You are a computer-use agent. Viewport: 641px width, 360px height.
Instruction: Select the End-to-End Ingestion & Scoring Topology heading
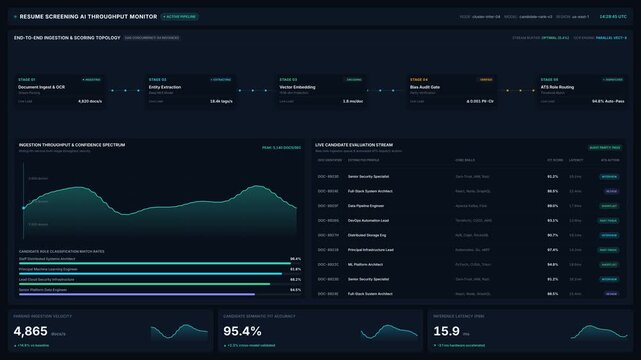click(67, 38)
